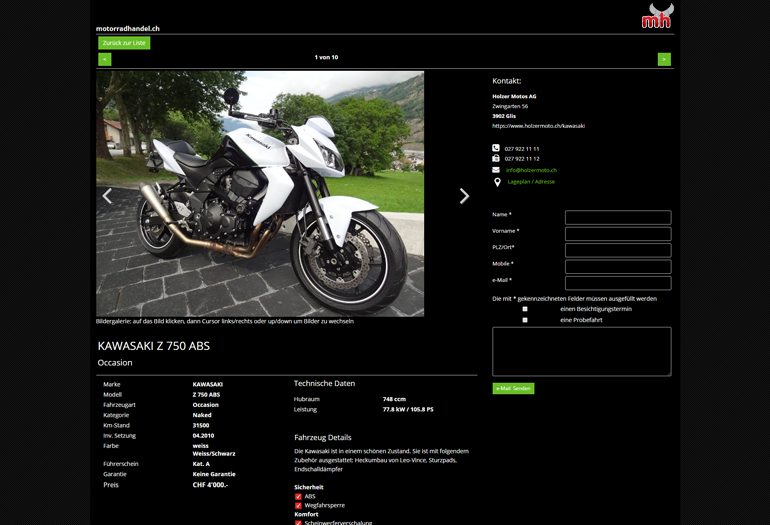Click the Garantie value Keine Garantie

(214, 474)
